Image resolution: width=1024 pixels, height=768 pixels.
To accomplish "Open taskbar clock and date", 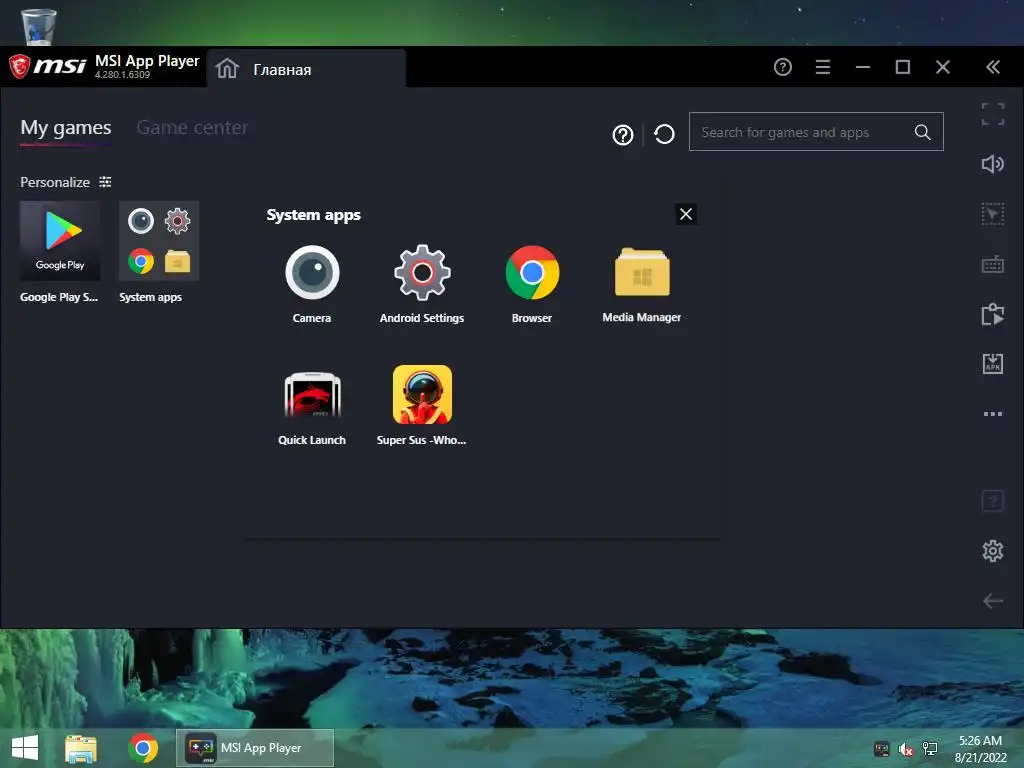I will point(980,749).
